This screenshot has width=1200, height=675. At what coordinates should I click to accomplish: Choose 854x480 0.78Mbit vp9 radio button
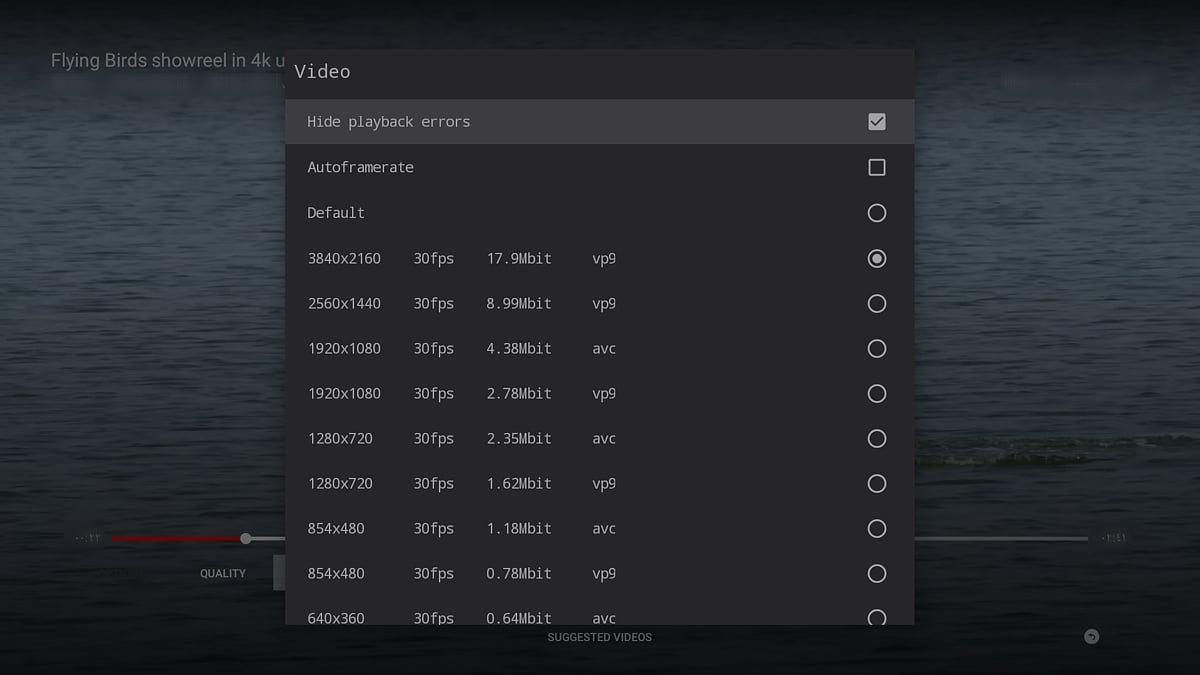(877, 573)
